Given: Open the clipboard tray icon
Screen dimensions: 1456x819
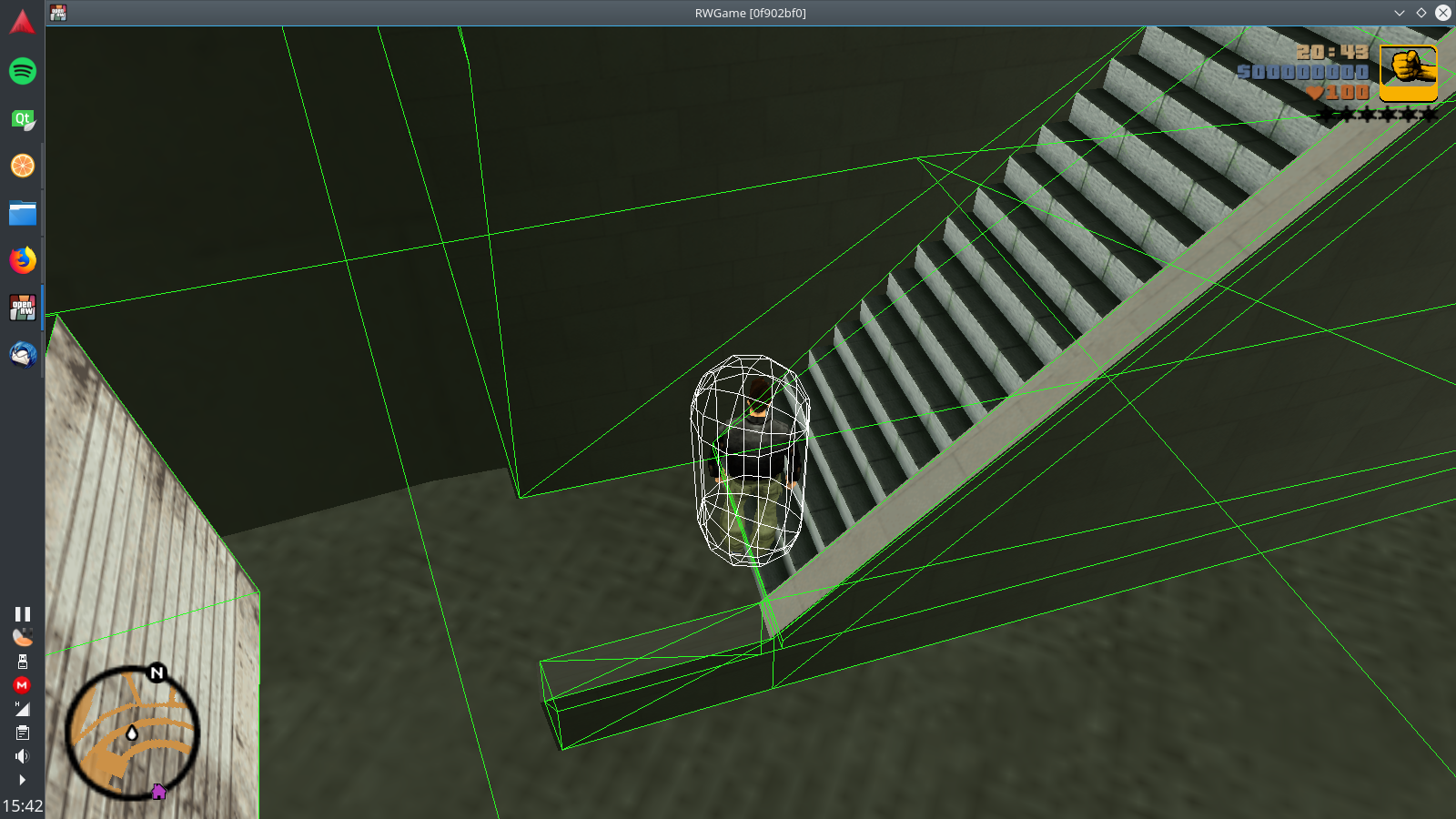Looking at the screenshot, I should point(22,733).
